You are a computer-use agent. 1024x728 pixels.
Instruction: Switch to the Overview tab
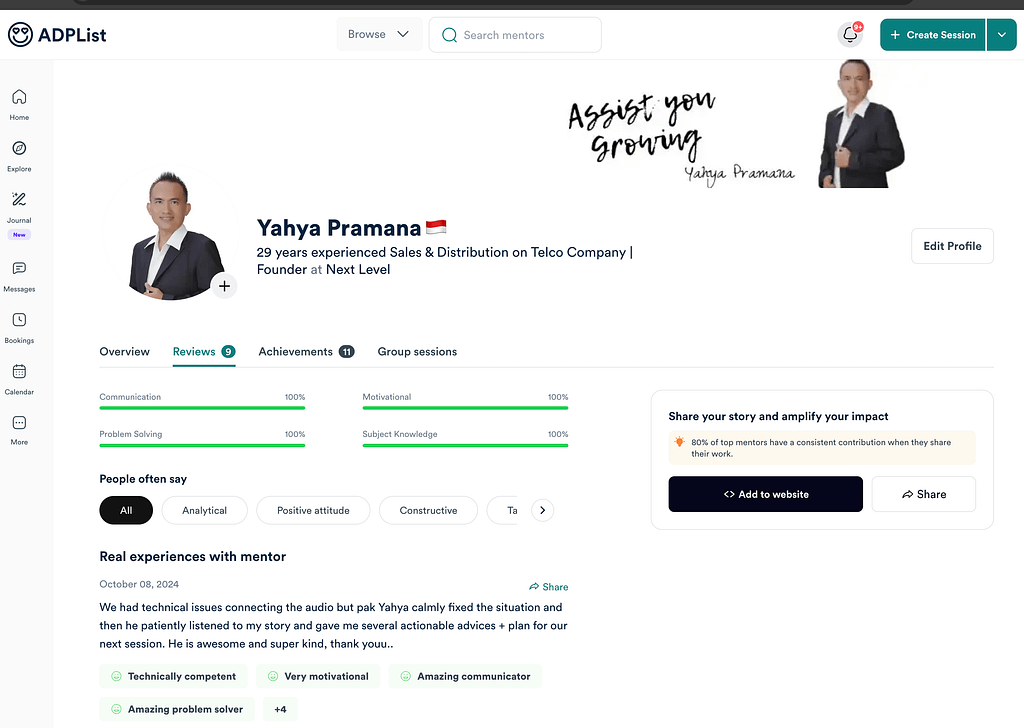click(124, 351)
